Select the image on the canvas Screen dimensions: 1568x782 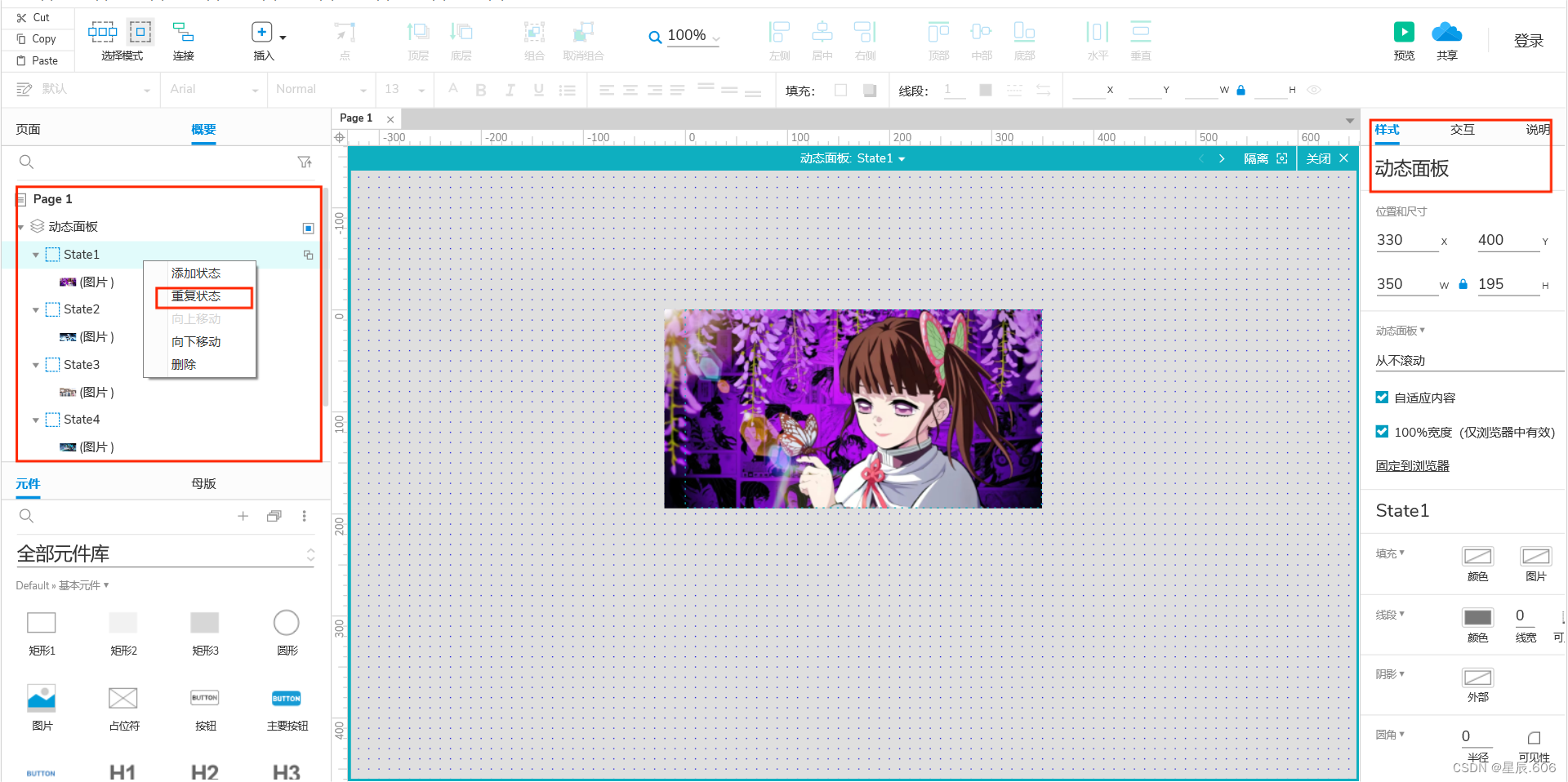853,409
